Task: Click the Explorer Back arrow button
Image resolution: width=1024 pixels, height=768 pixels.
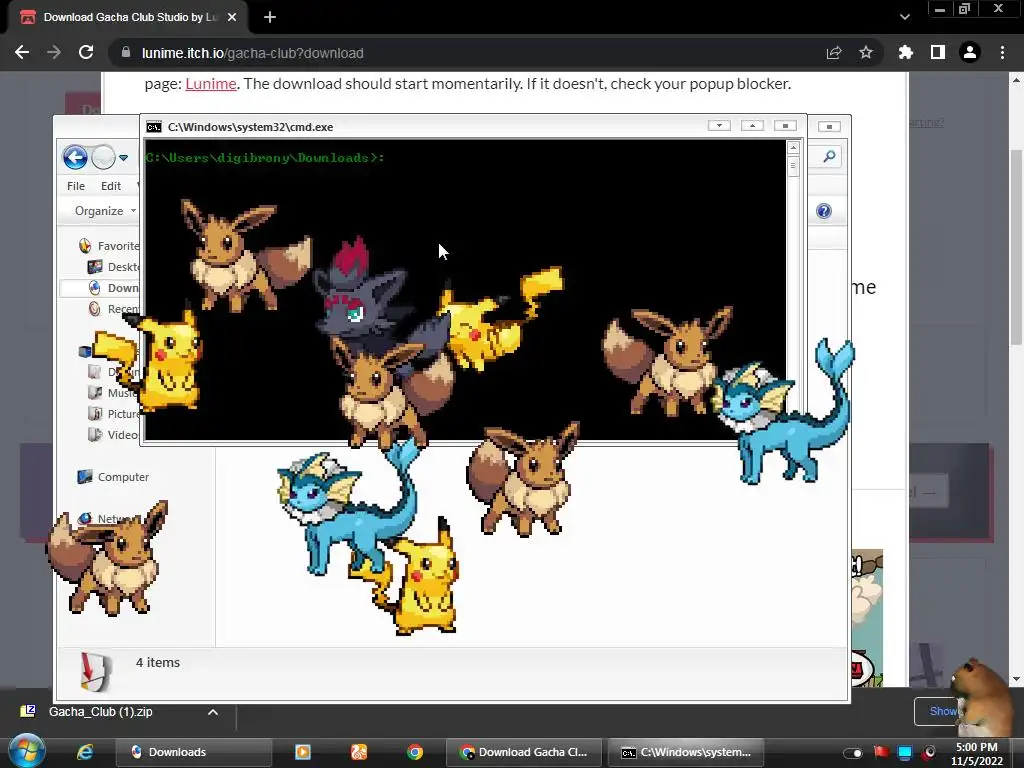Action: [x=75, y=157]
